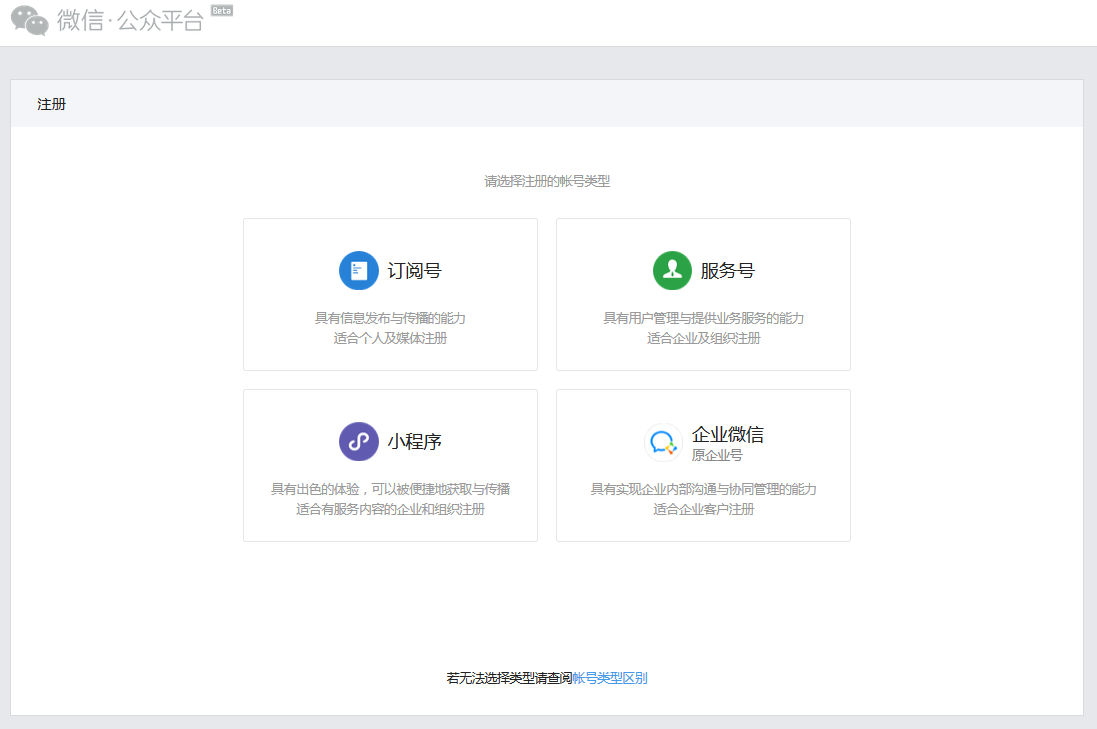Viewport: 1097px width, 729px height.
Task: Click the 注册 heading text
Action: [x=51, y=104]
